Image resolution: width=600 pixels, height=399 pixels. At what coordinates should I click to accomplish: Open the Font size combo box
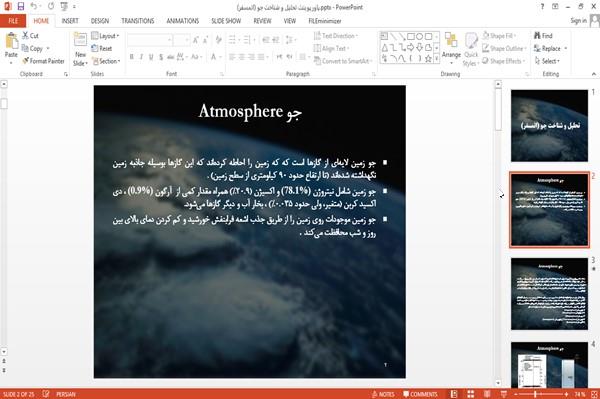click(181, 40)
